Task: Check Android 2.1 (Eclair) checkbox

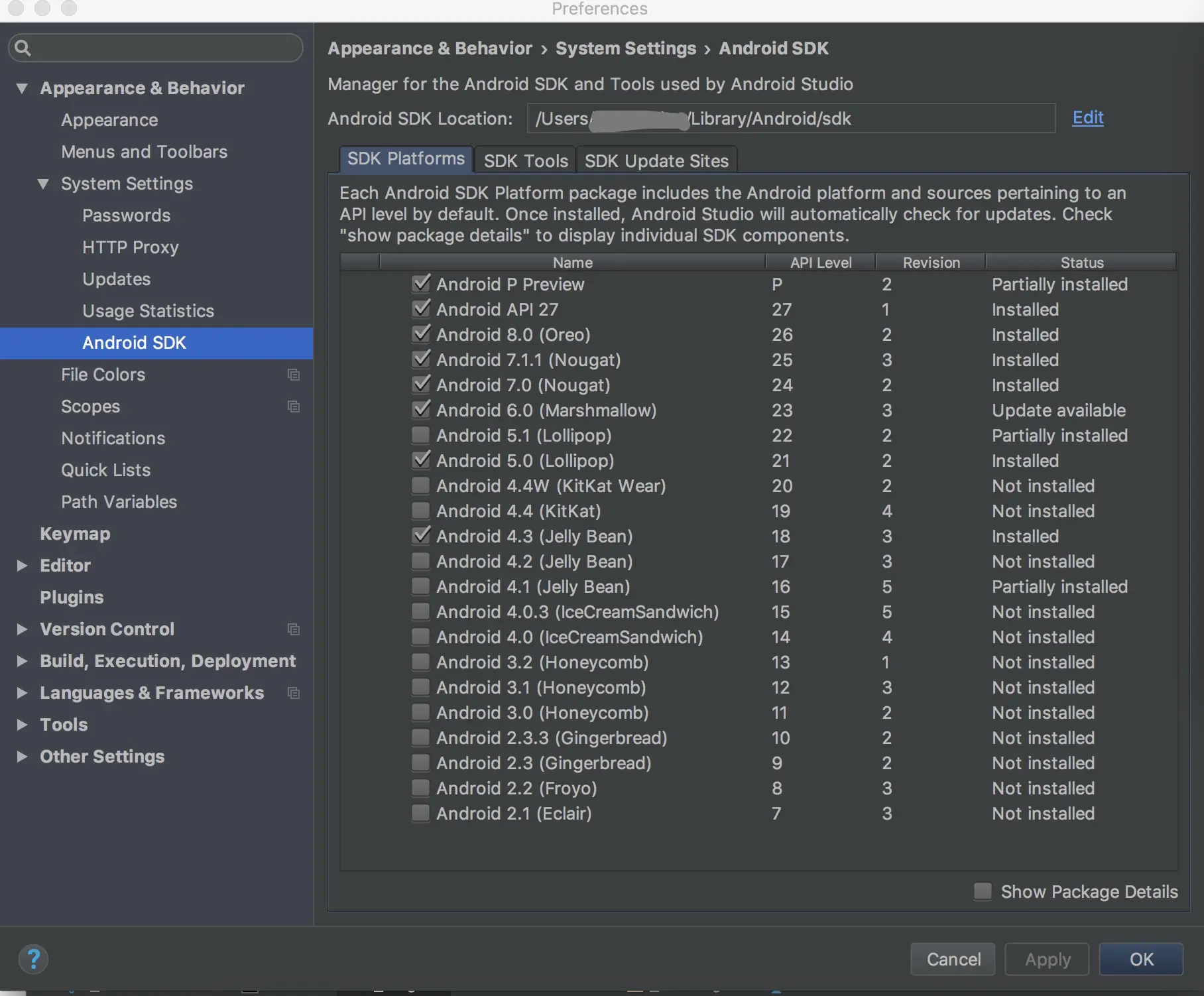Action: [420, 813]
